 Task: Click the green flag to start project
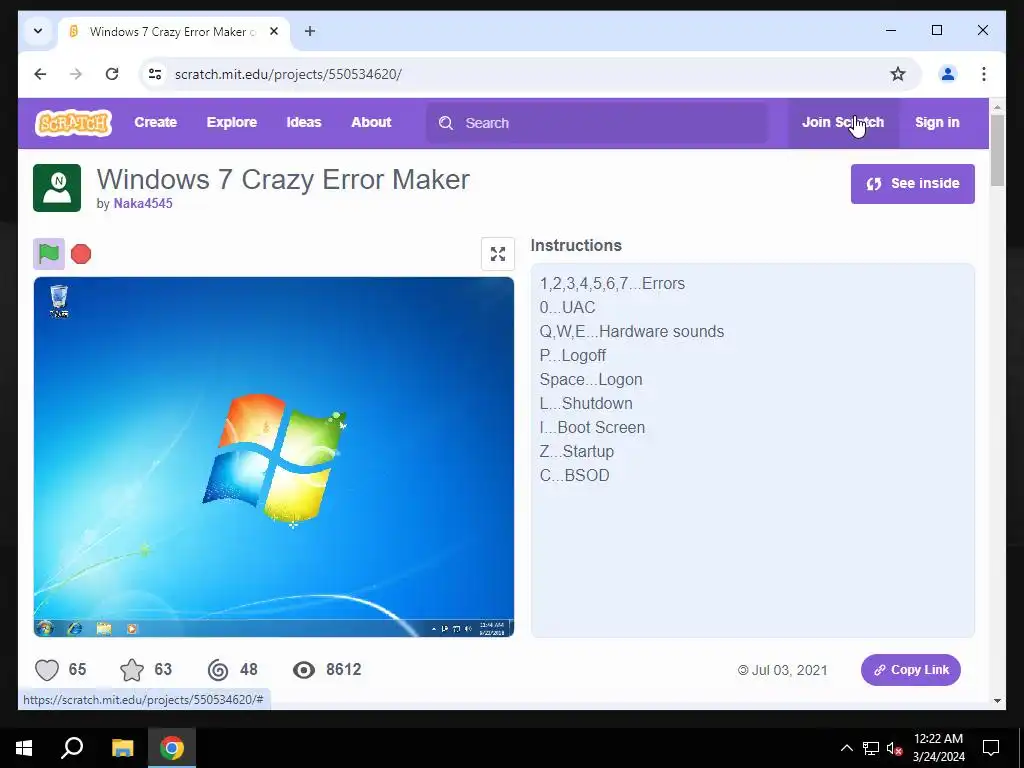point(49,253)
